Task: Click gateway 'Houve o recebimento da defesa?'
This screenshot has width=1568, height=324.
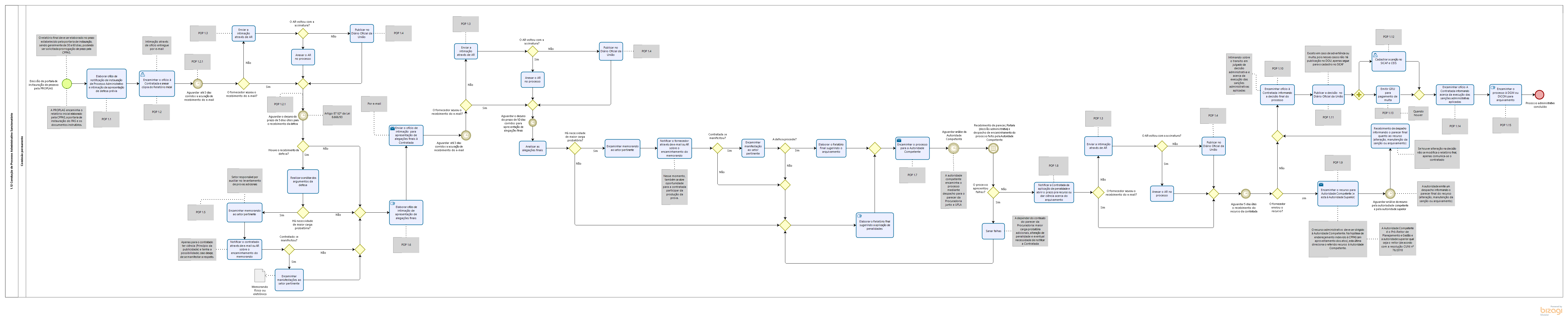Action: pos(303,147)
